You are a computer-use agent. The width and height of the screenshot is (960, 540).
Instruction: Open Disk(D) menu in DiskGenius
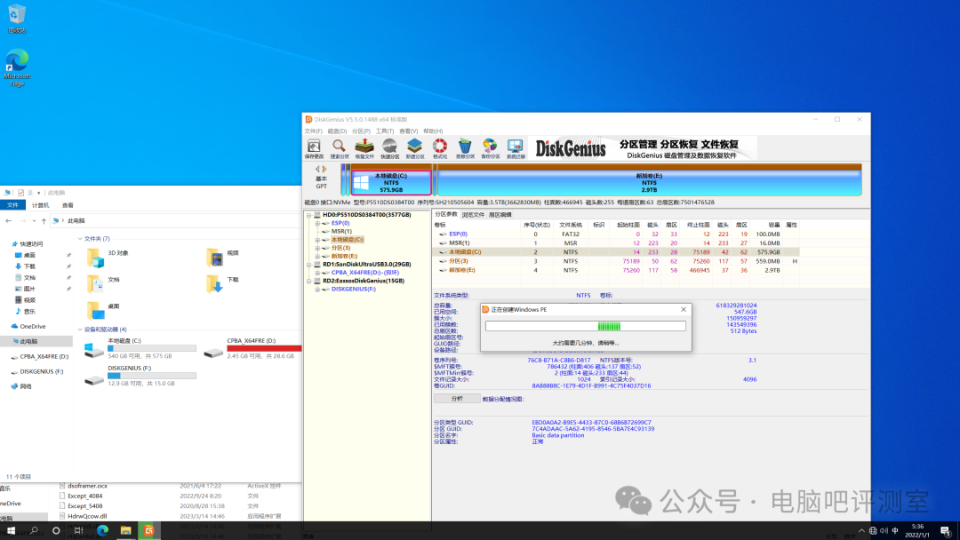[x=337, y=131]
